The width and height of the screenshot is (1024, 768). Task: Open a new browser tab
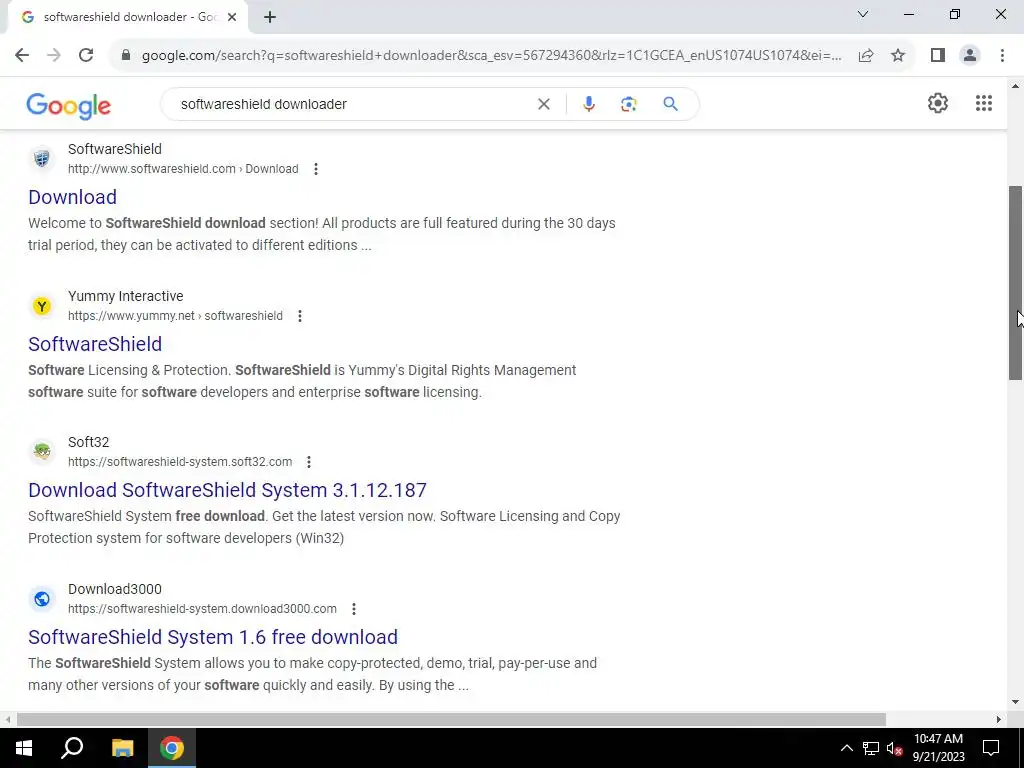270,17
